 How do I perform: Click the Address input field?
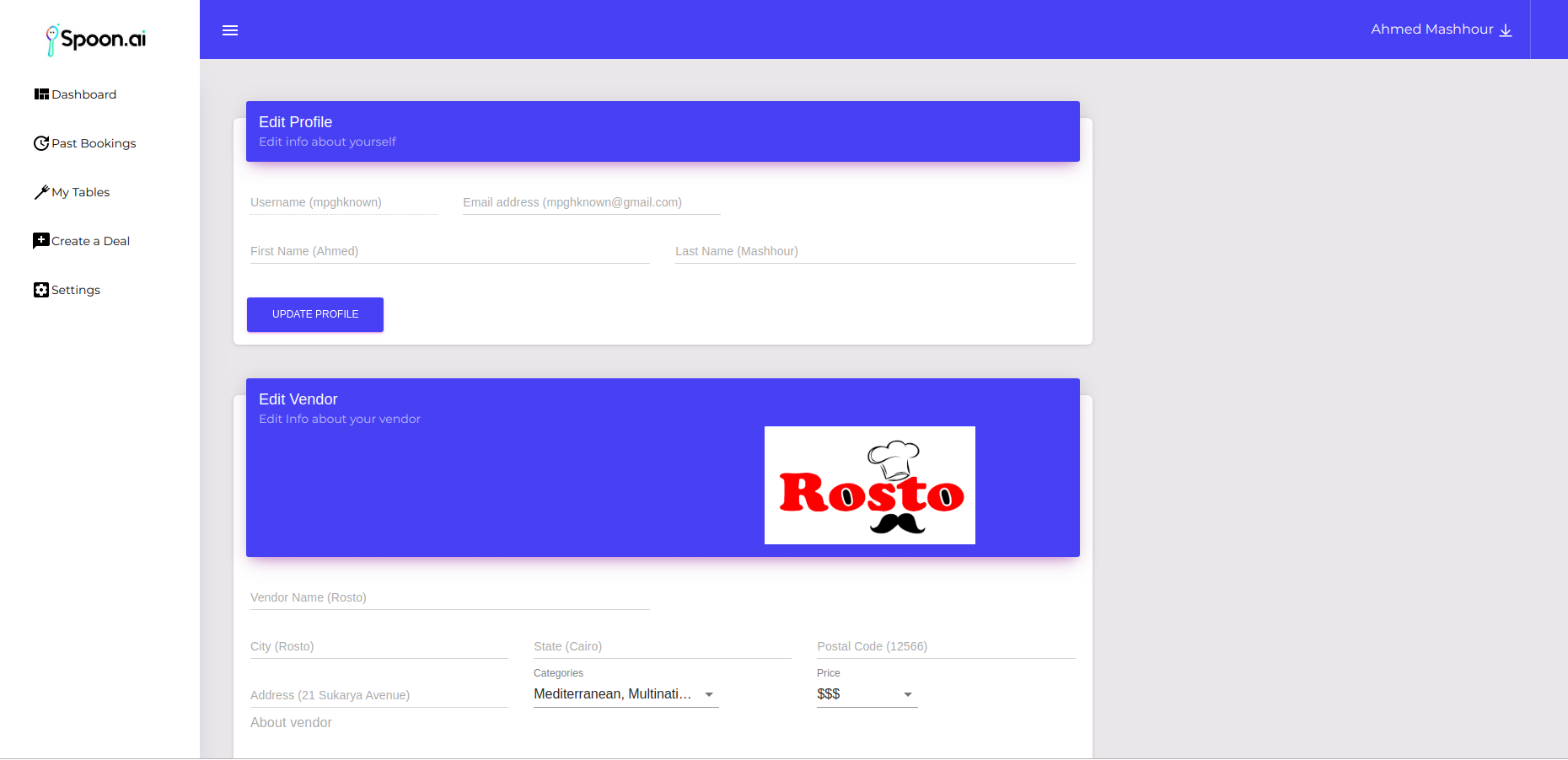click(379, 695)
